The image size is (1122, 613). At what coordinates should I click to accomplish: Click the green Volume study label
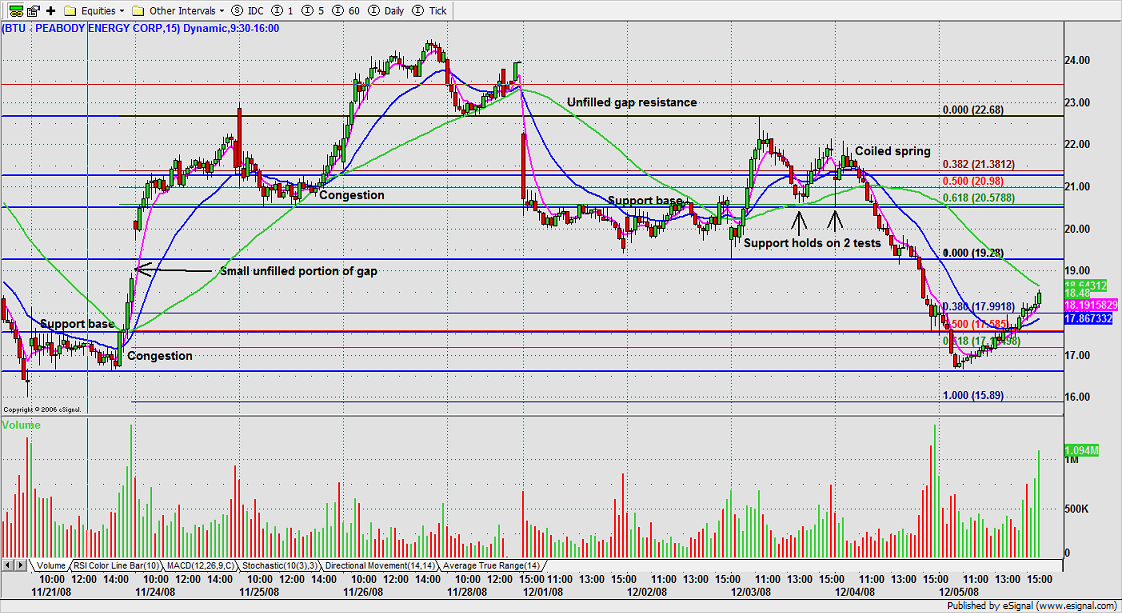(21, 425)
